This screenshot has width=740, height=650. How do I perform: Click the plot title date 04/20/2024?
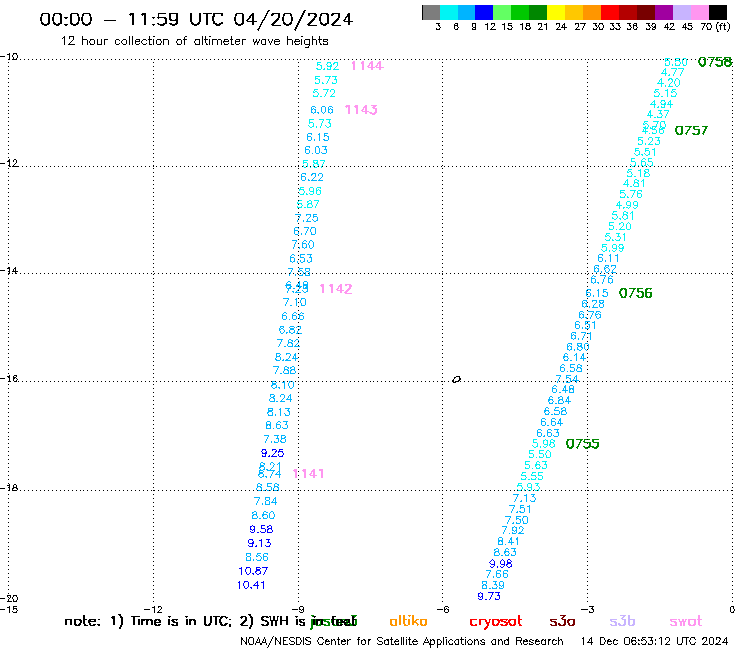(x=293, y=19)
